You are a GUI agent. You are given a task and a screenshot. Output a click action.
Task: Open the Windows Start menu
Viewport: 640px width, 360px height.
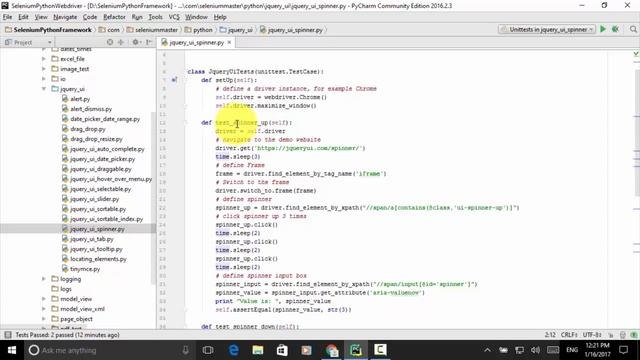coord(12,350)
